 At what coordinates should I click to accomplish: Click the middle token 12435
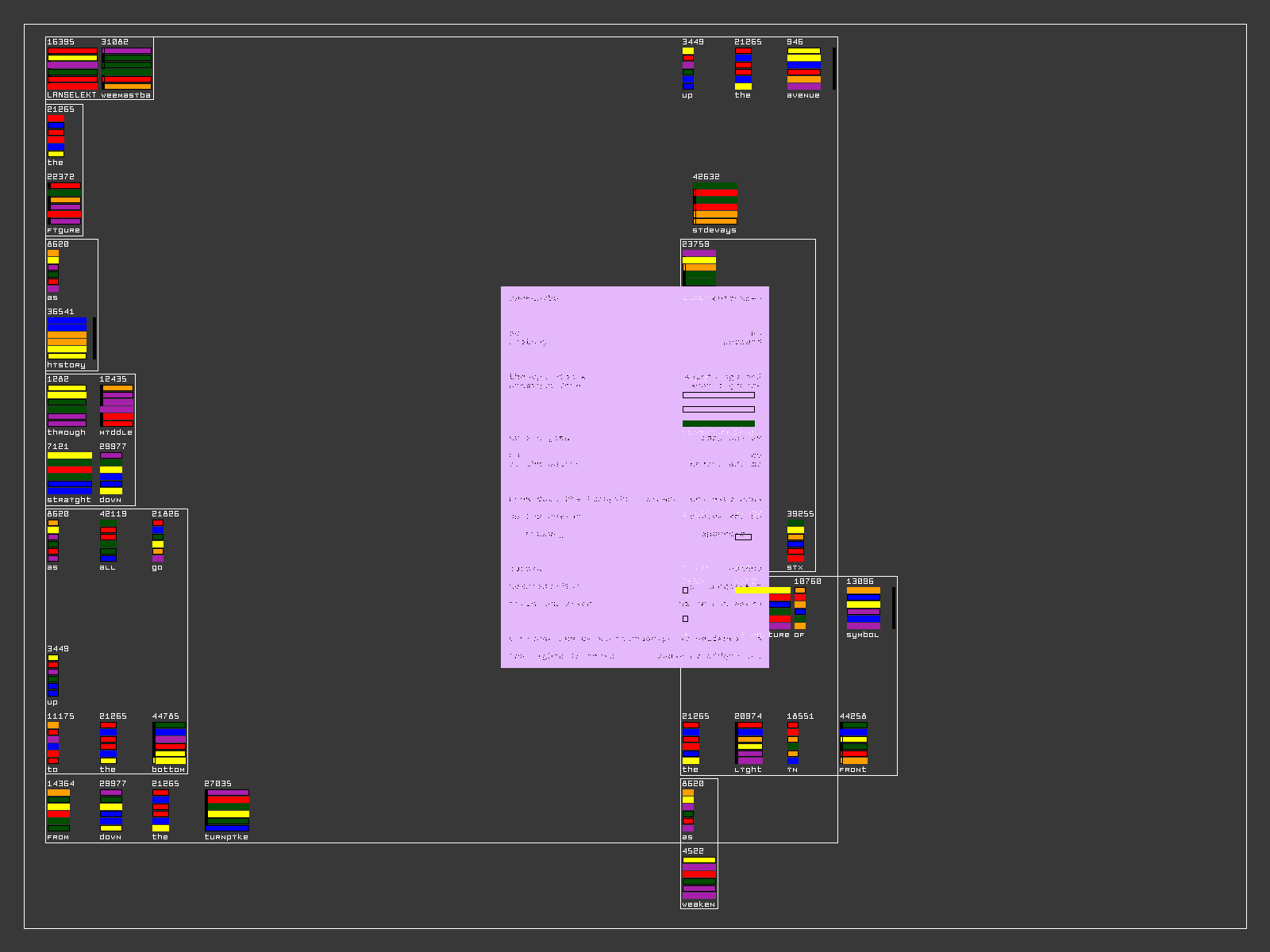(117, 406)
